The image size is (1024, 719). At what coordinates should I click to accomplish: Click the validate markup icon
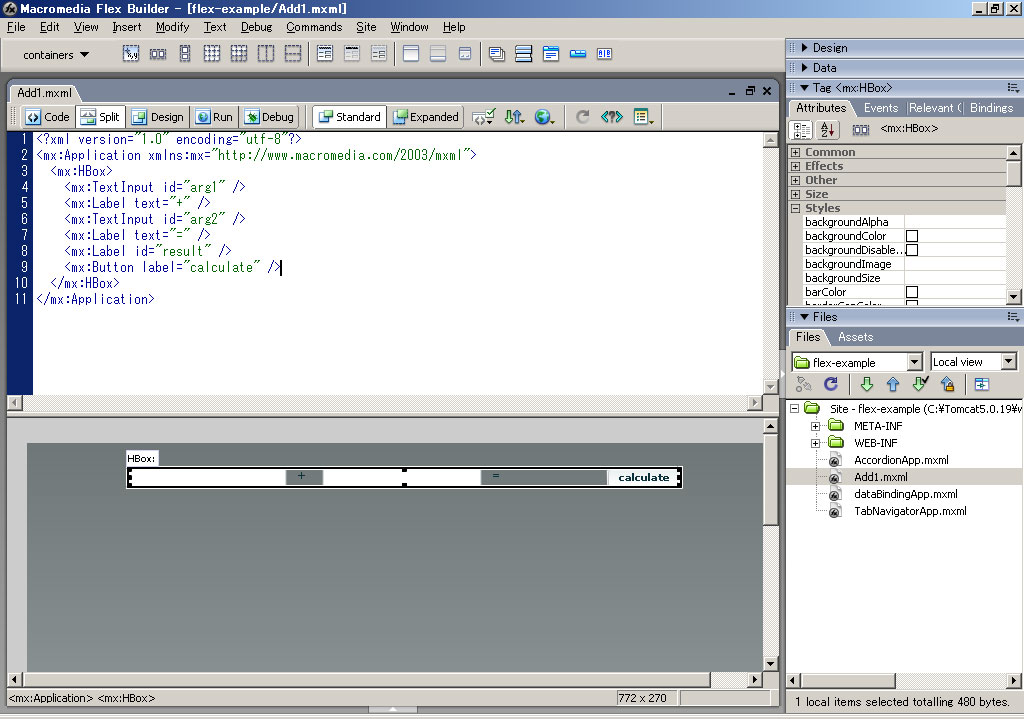[x=484, y=117]
